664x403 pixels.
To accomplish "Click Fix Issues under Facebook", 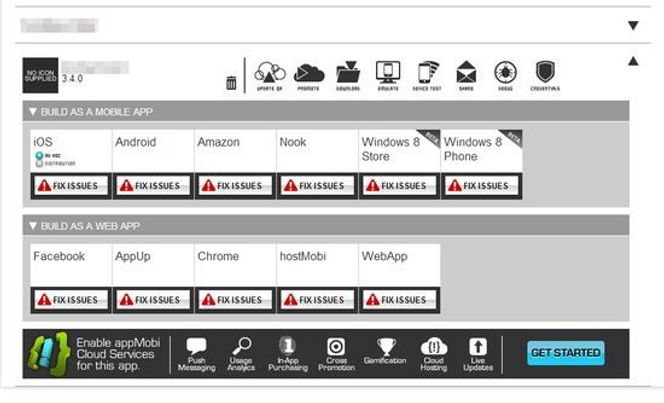I will click(x=71, y=300).
